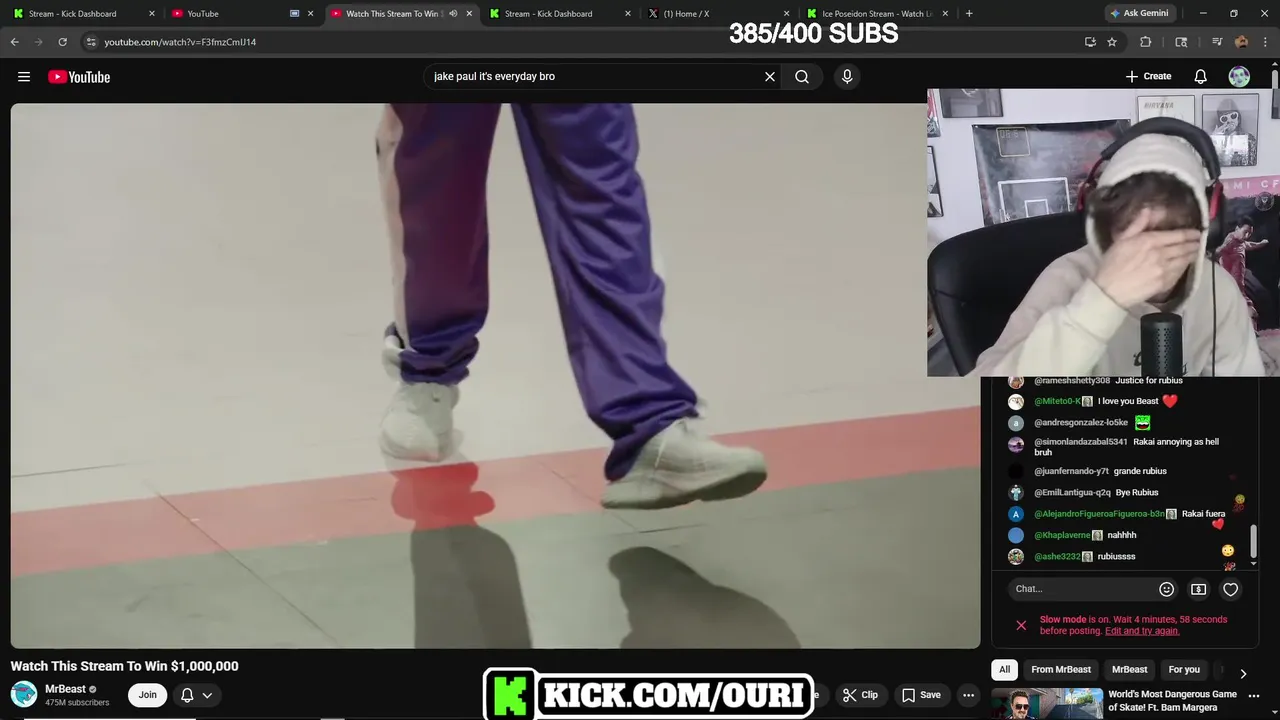1280x720 pixels.
Task: Expand the MrBeast notification bell dropdown
Action: [x=197, y=695]
